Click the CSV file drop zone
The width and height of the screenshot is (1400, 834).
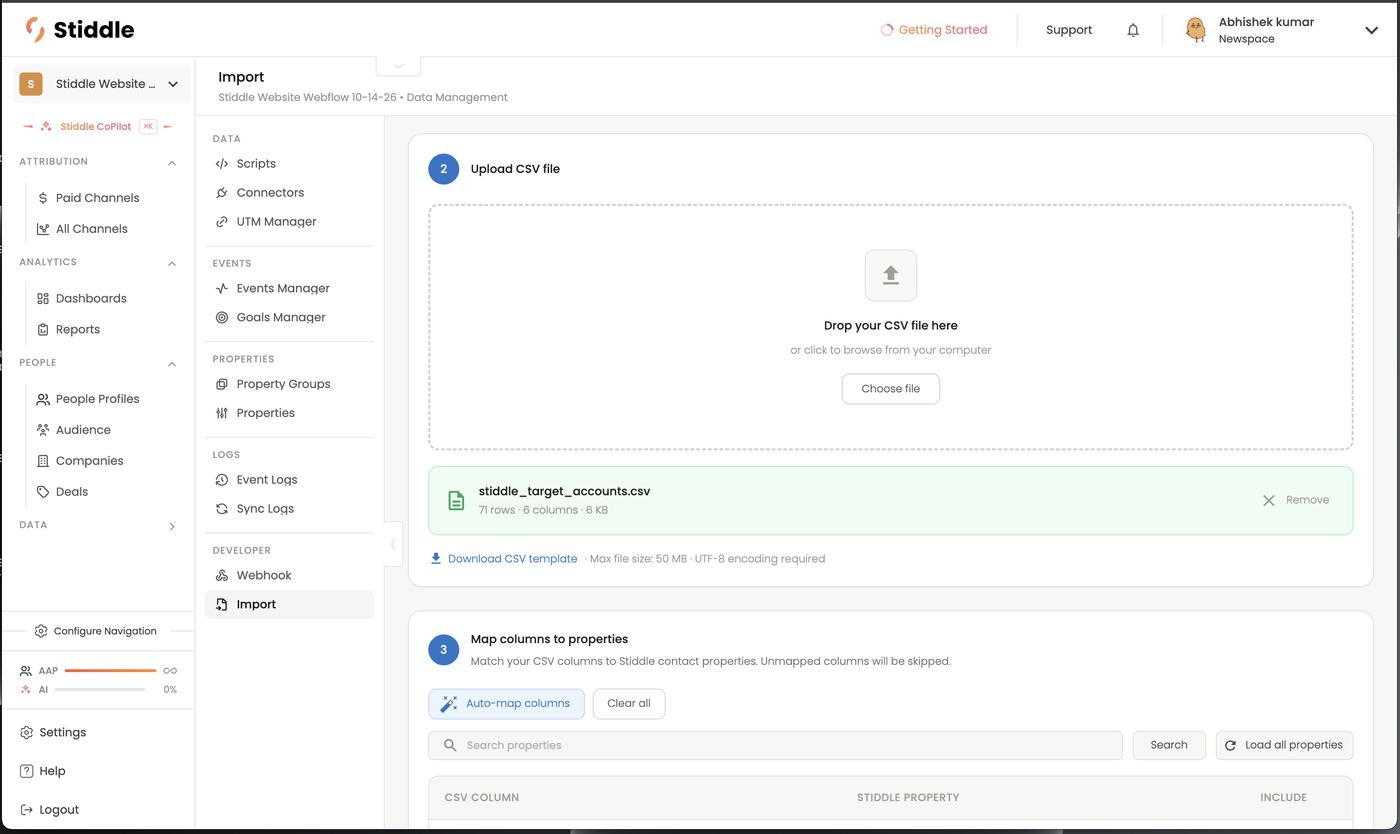891,327
